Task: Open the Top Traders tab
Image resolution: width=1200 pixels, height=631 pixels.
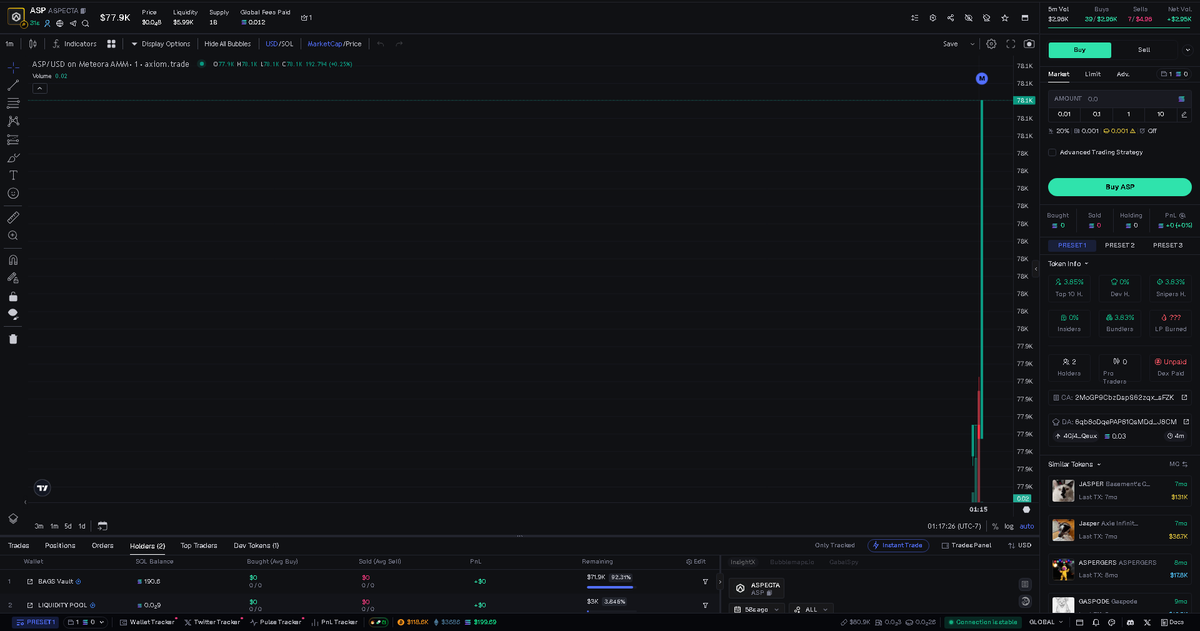Action: (198, 545)
